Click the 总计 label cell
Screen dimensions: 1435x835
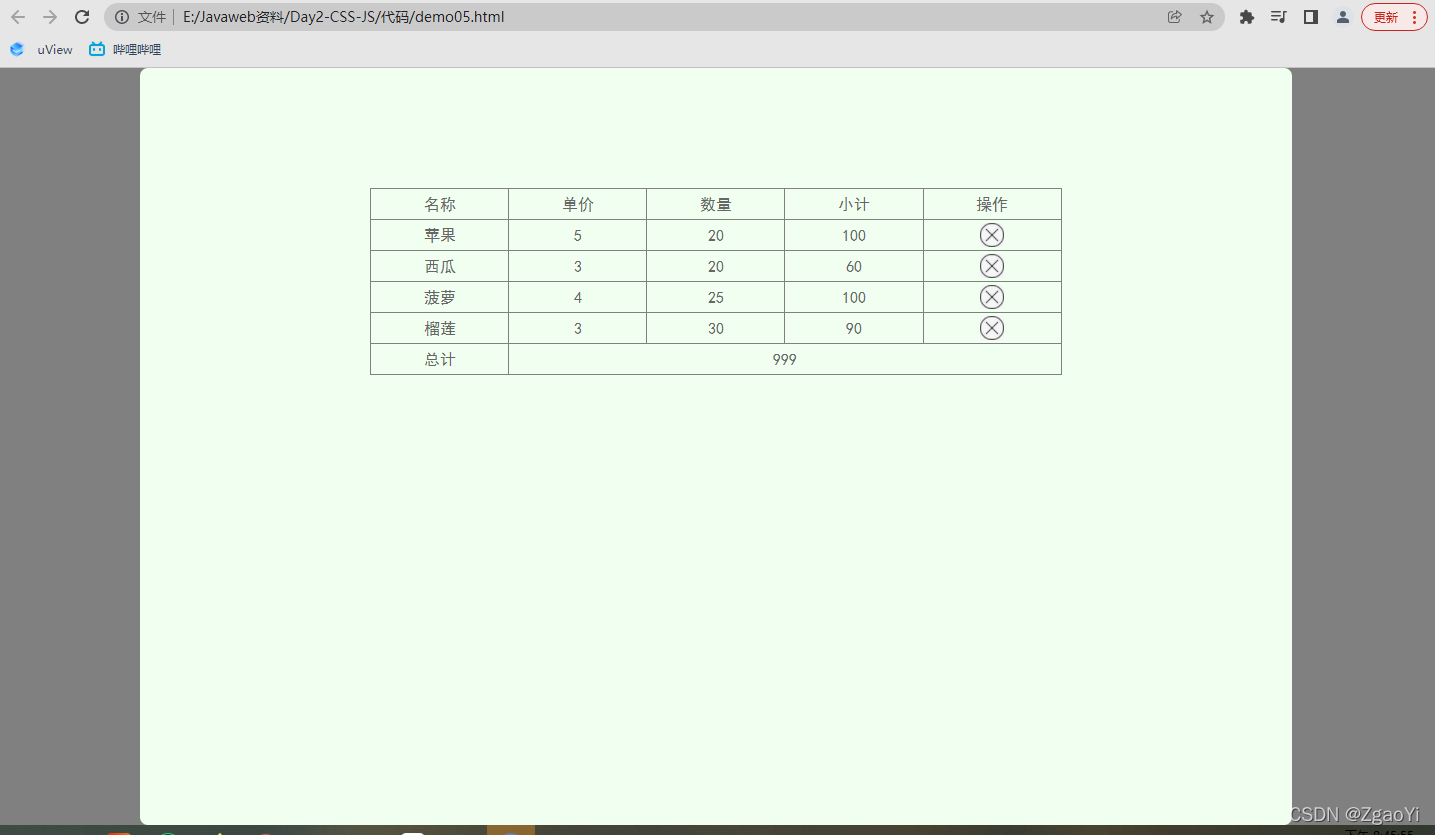[439, 359]
